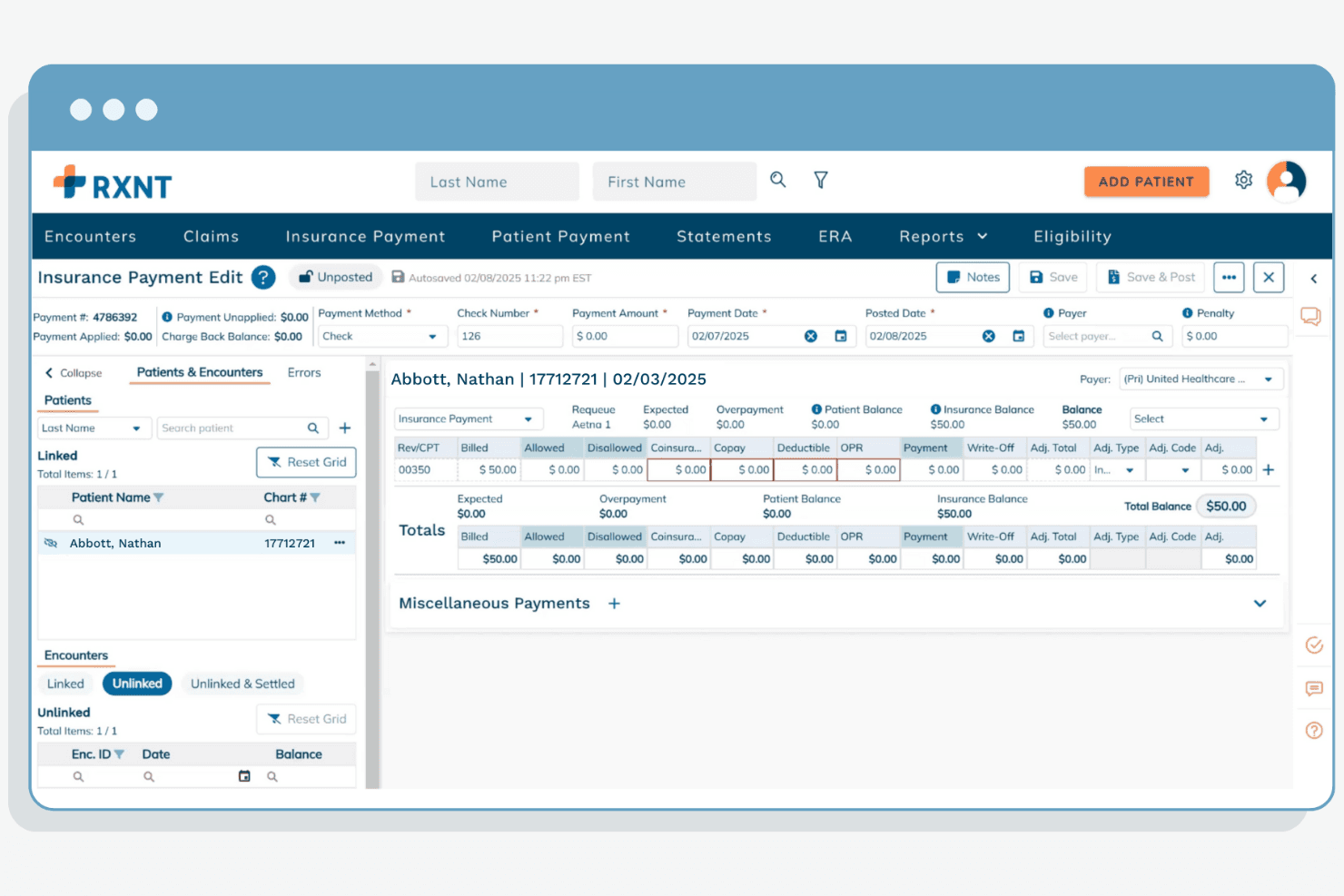Switch to the Errors tab
The height and width of the screenshot is (896, 1344).
(x=304, y=373)
